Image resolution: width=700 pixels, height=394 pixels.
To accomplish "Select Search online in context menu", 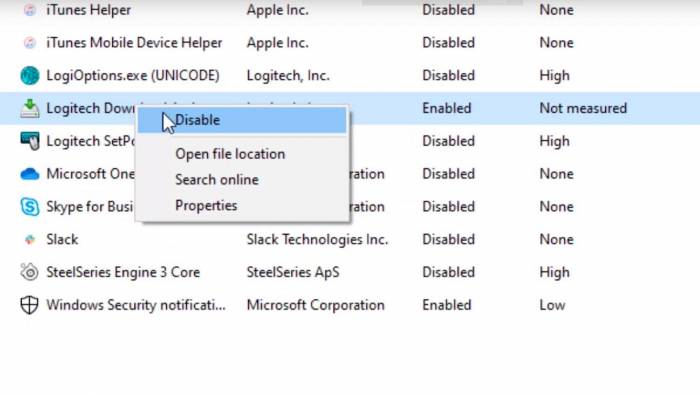I will click(x=217, y=180).
